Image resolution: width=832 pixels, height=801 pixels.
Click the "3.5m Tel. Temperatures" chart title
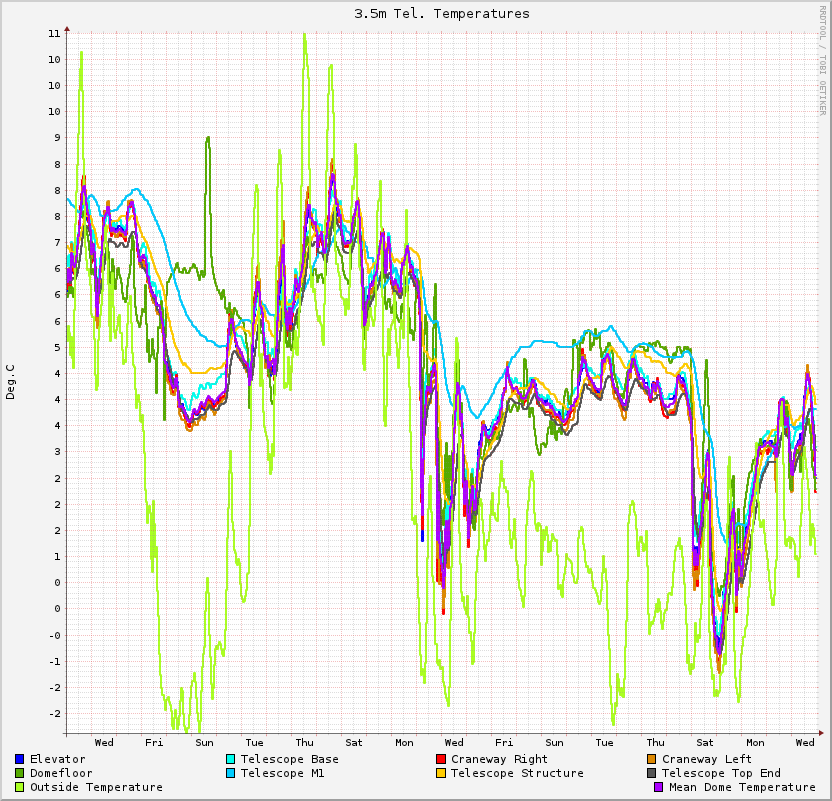[441, 14]
